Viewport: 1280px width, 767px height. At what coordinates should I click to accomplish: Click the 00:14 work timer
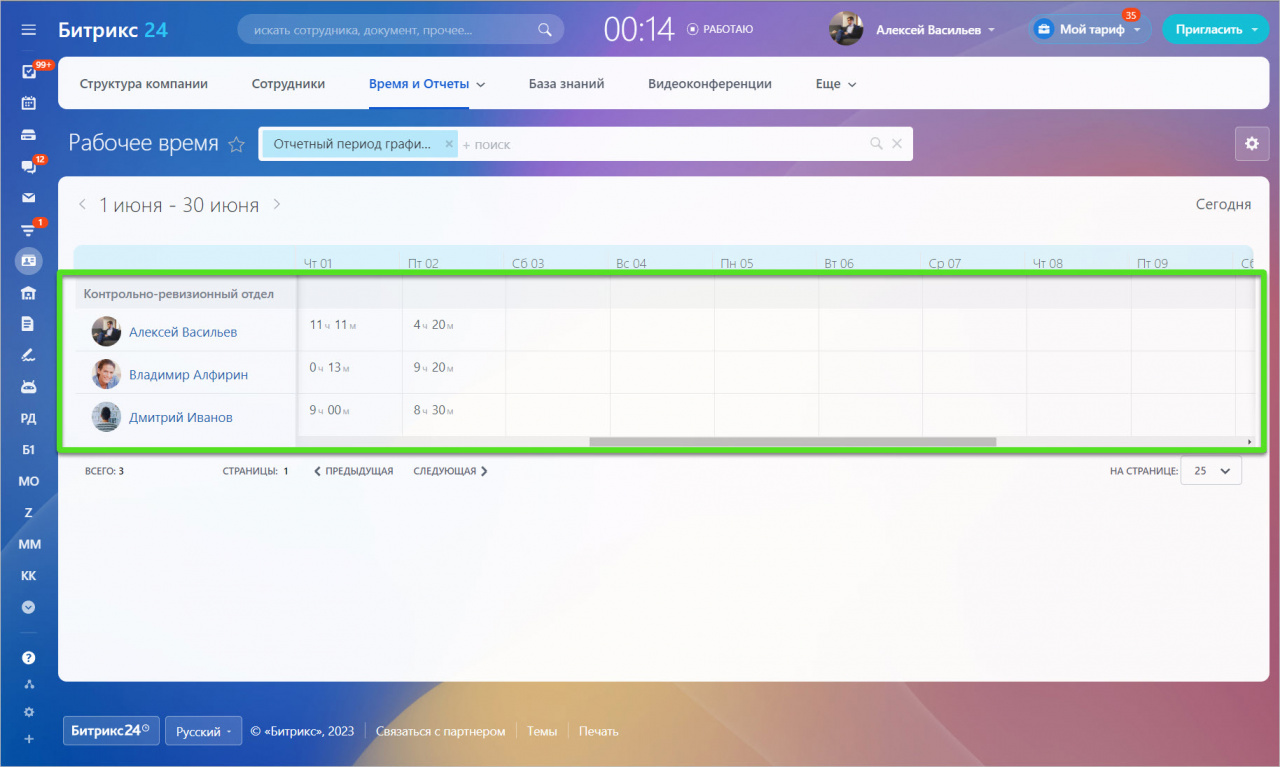639,30
